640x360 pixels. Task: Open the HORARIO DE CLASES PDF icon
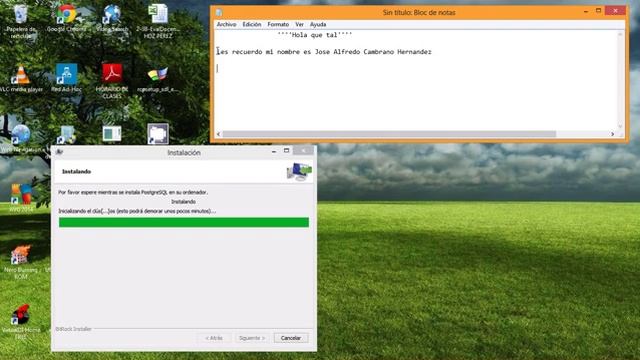pos(112,81)
